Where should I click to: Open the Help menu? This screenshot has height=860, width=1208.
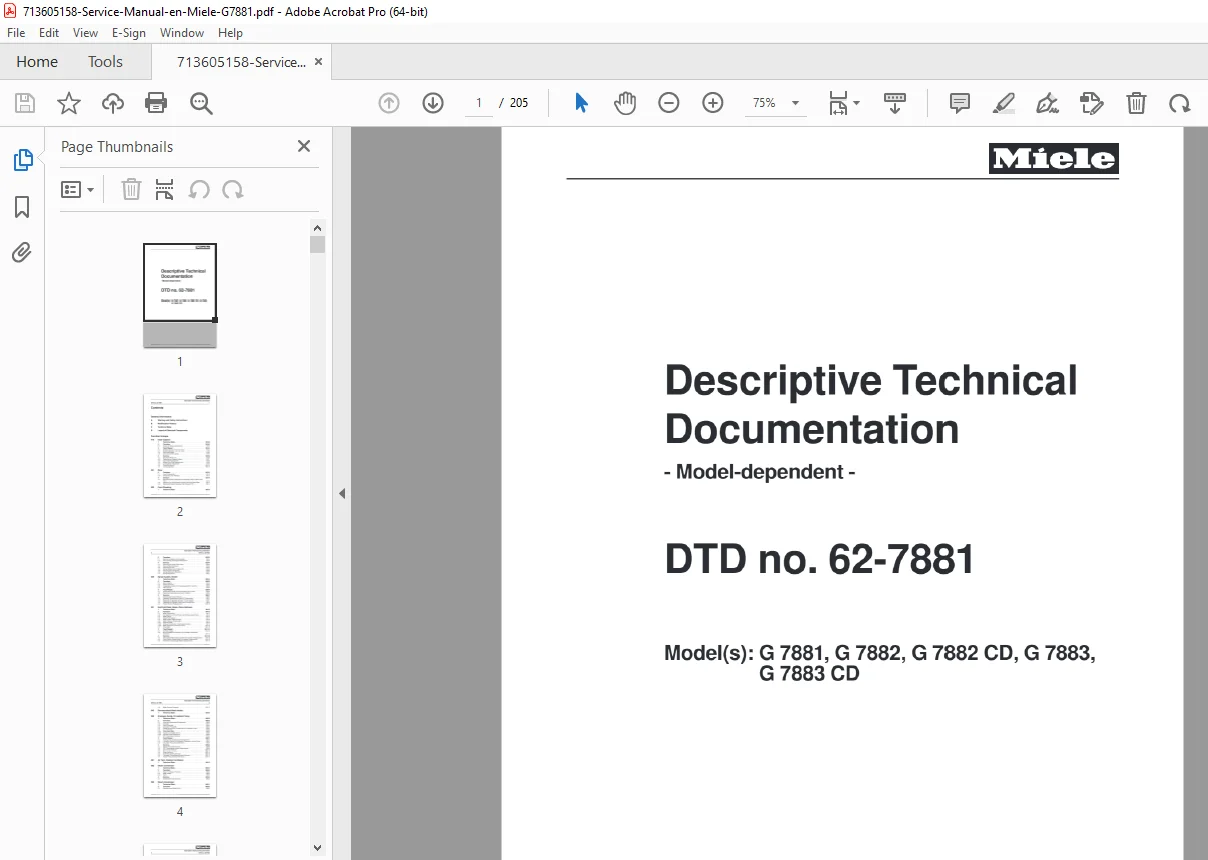(230, 33)
